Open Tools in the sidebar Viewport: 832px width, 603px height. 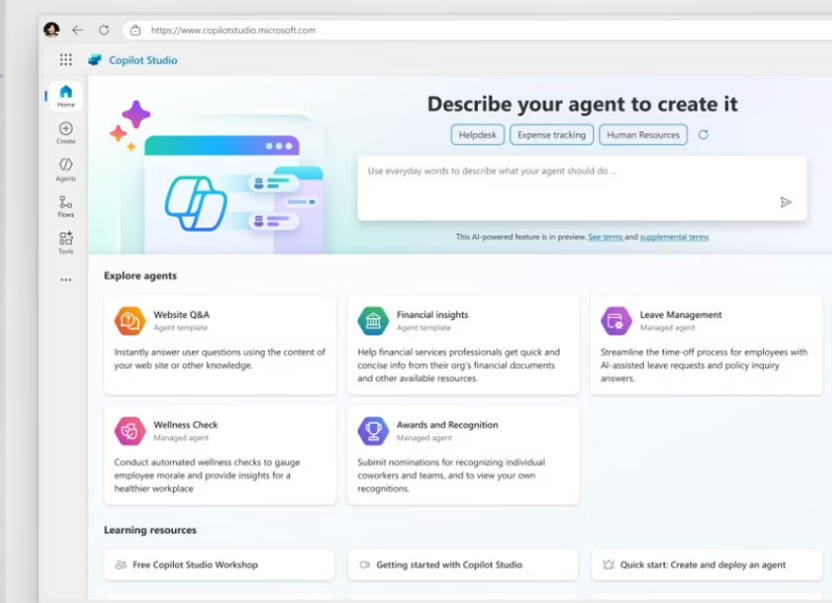point(66,243)
